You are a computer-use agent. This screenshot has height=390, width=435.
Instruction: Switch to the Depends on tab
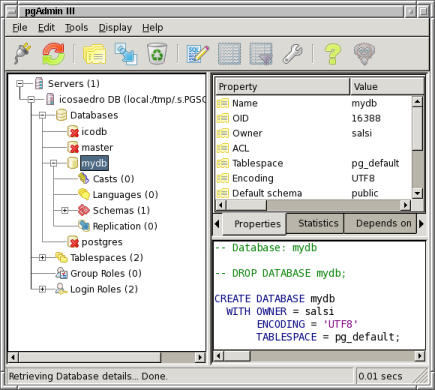pos(380,223)
